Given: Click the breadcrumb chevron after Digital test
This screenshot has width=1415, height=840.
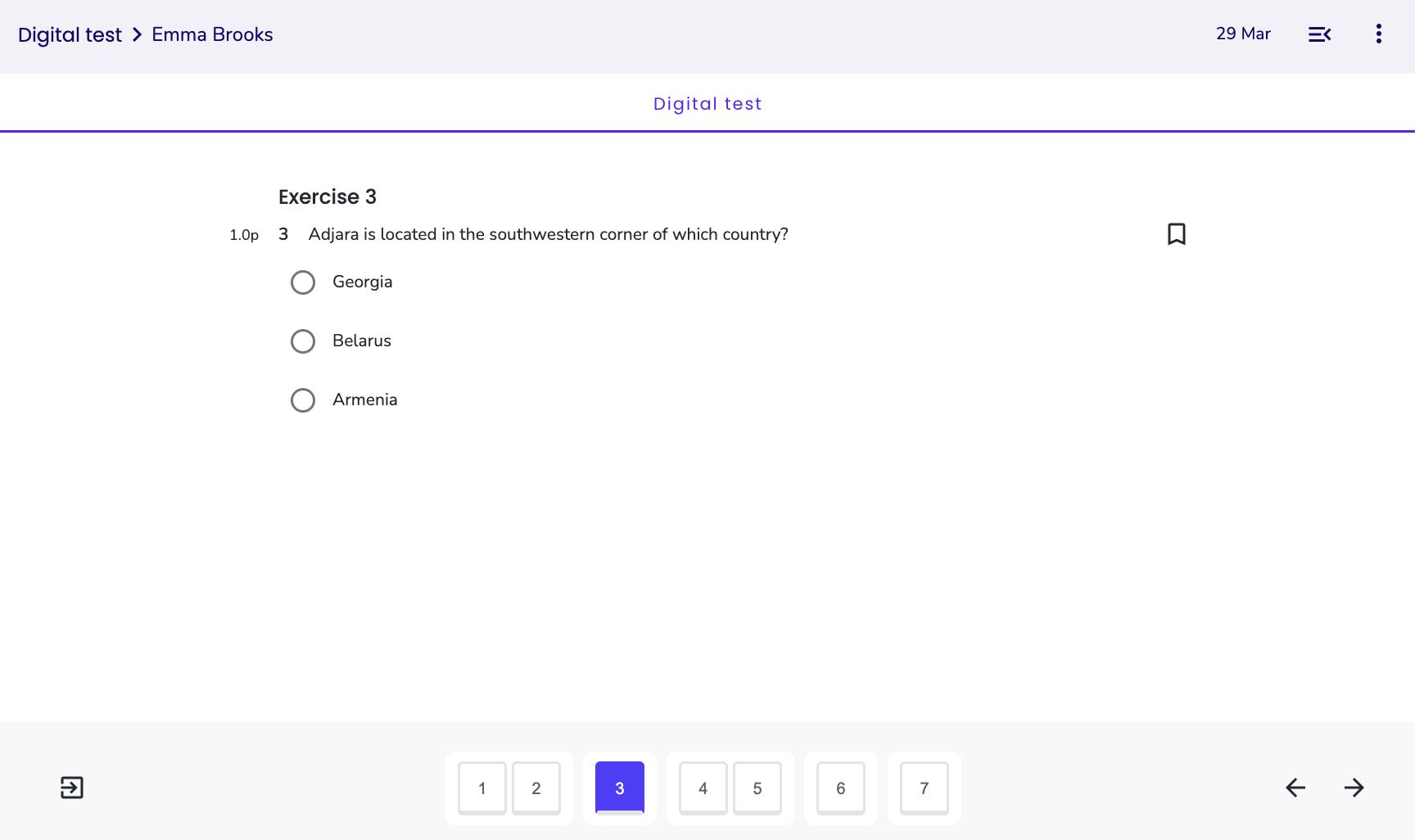Looking at the screenshot, I should click(137, 34).
